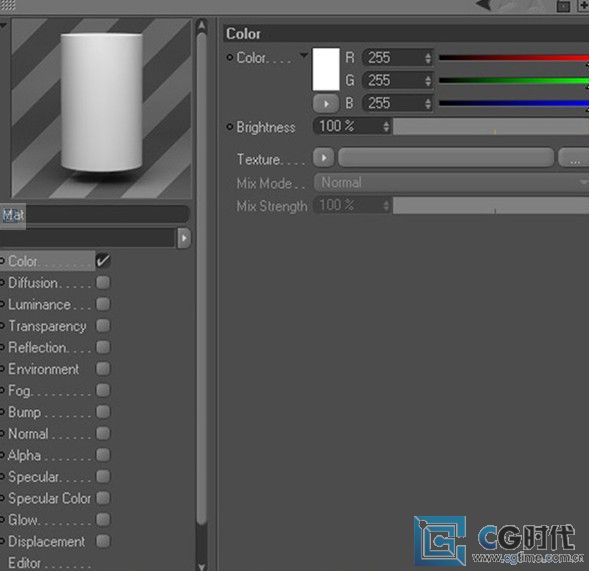
Task: Click arrow button beside layer field
Action: pos(184,238)
